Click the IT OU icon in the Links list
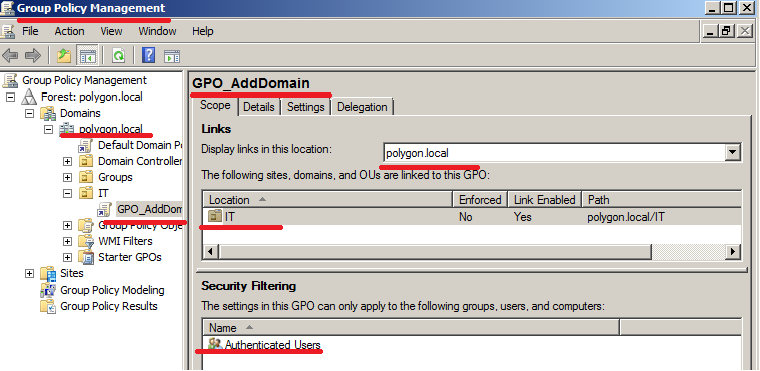760x371 pixels. click(215, 216)
